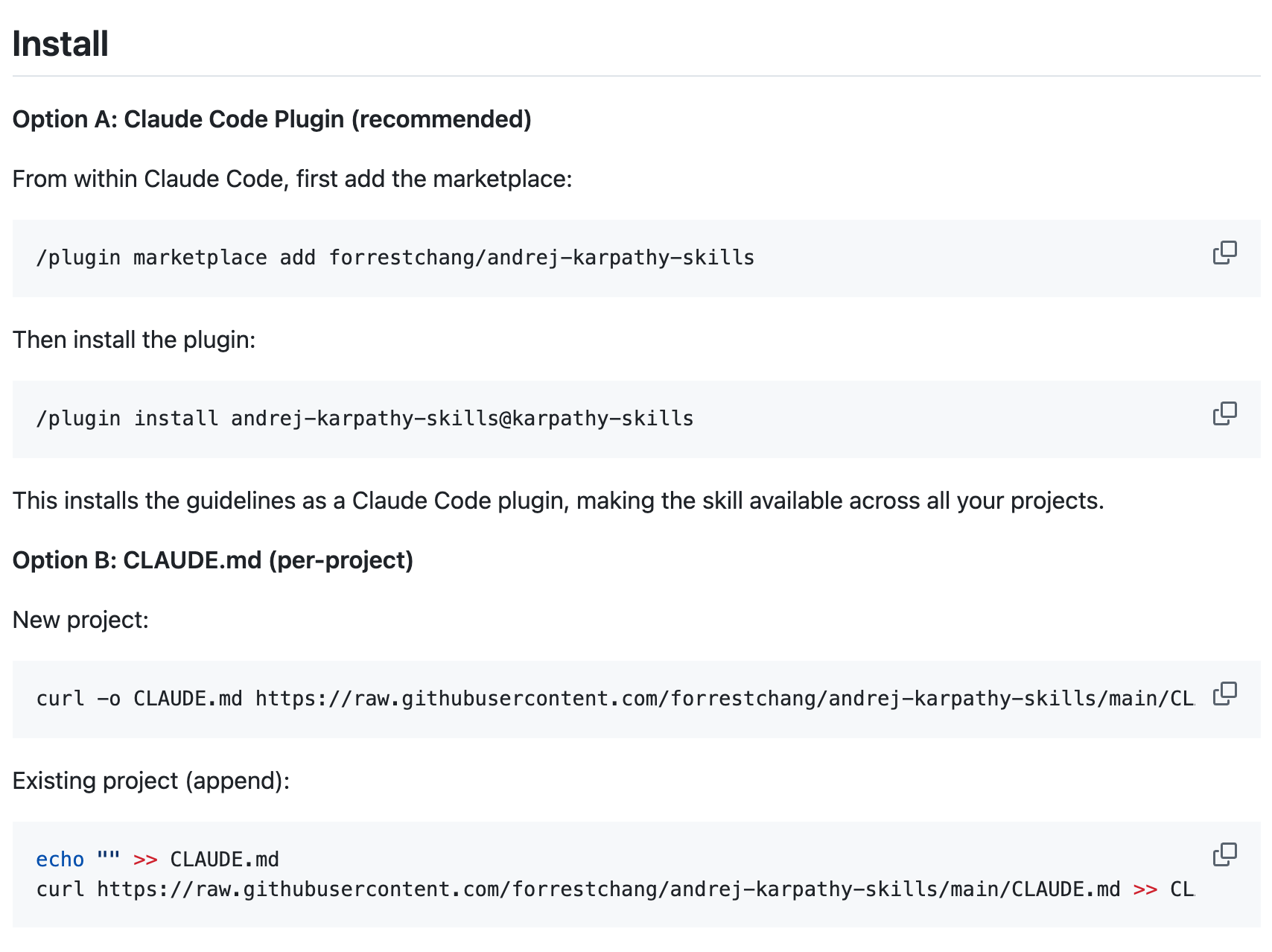
Task: Click the echo "" >> CLAUDE.md line
Action: [x=158, y=860]
